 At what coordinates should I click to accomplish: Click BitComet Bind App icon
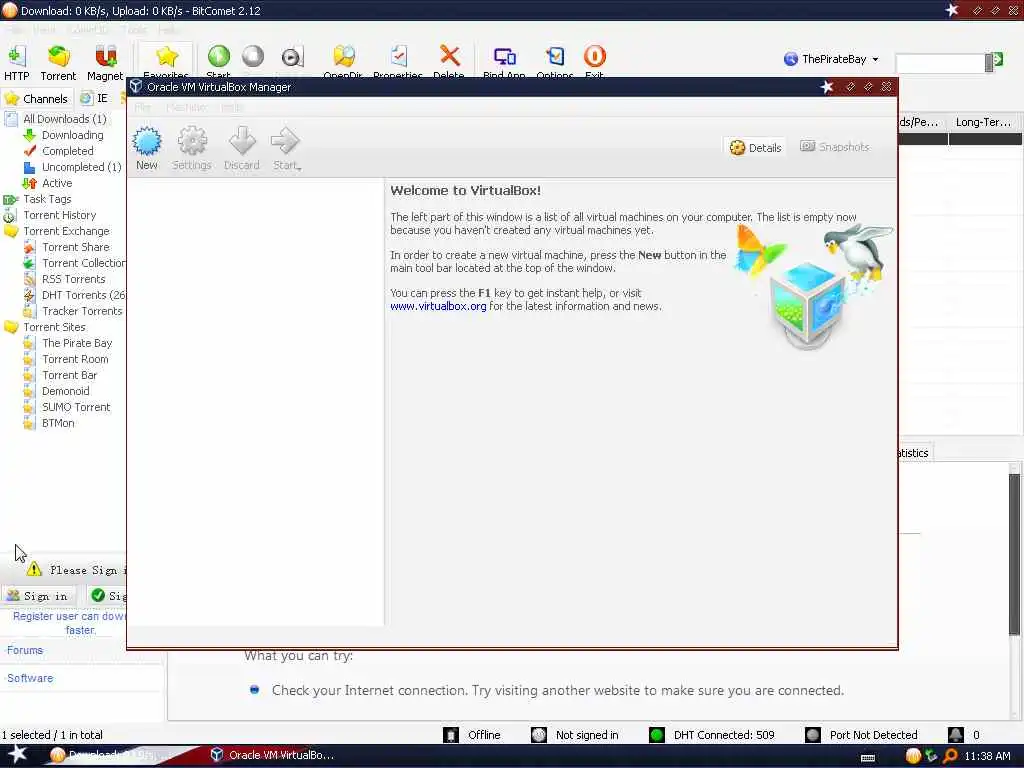click(504, 57)
